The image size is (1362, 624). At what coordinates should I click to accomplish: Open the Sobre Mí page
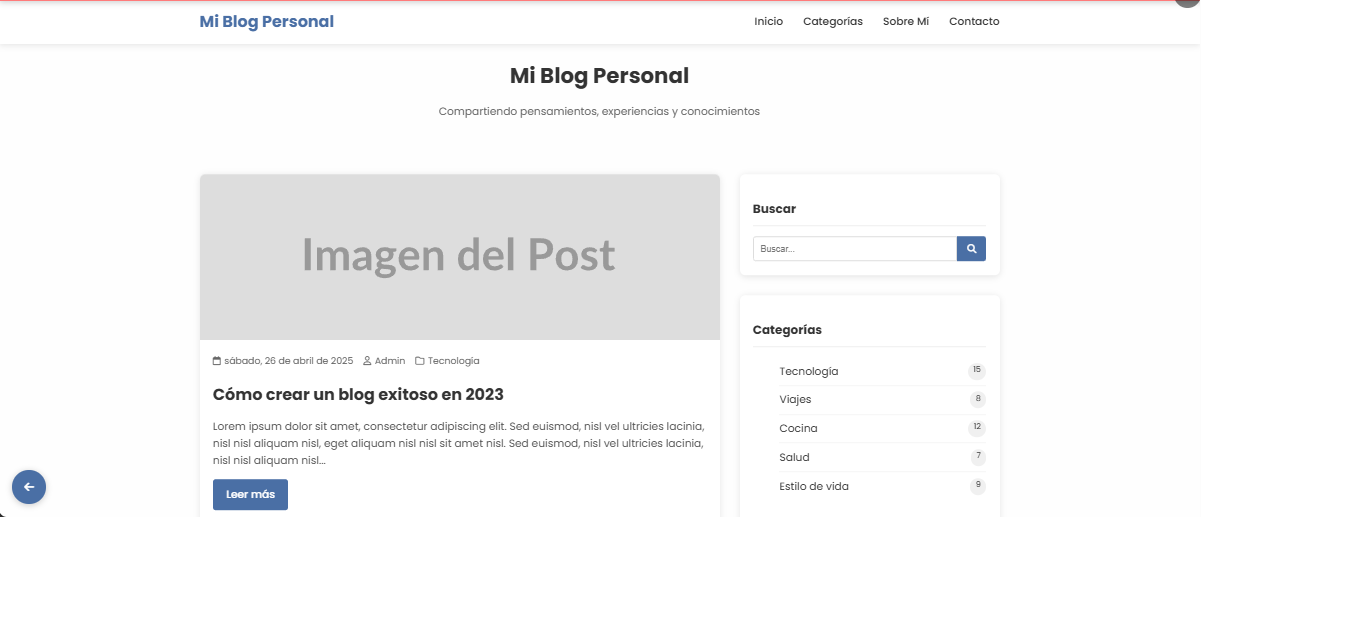905,22
